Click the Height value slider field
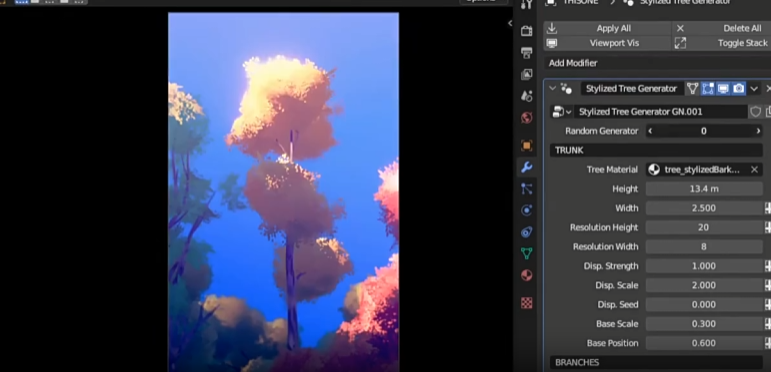The image size is (771, 372). point(704,189)
